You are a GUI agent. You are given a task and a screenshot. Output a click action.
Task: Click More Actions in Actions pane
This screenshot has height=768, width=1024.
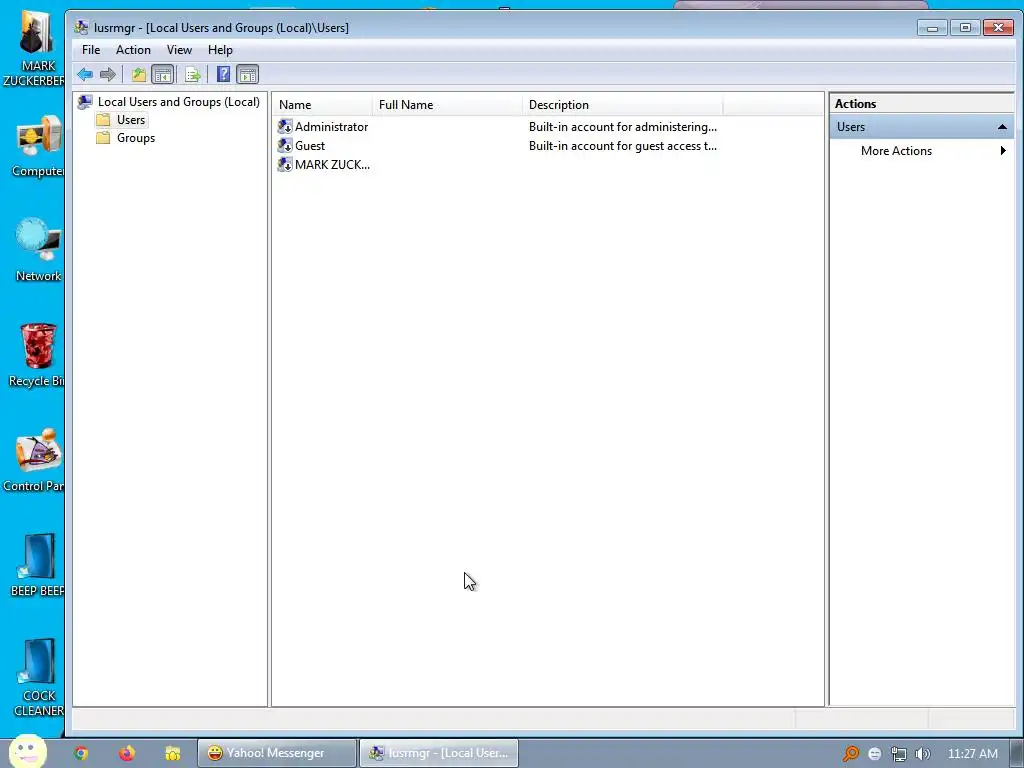click(896, 151)
